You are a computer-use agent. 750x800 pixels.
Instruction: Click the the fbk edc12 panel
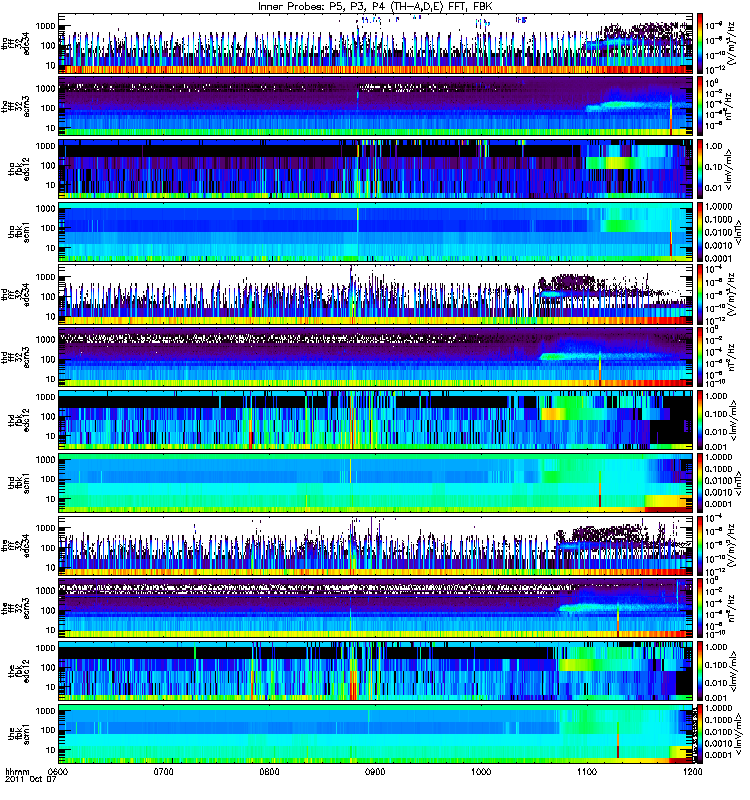pyautogui.click(x=376, y=671)
